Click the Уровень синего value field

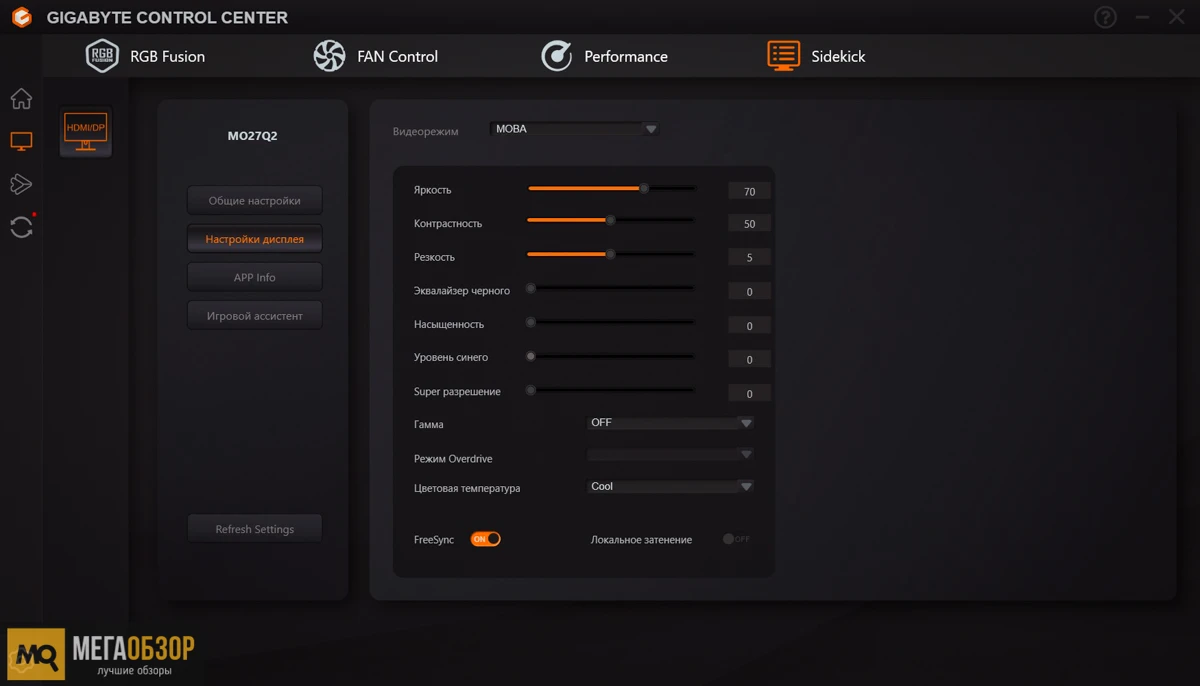(x=749, y=360)
